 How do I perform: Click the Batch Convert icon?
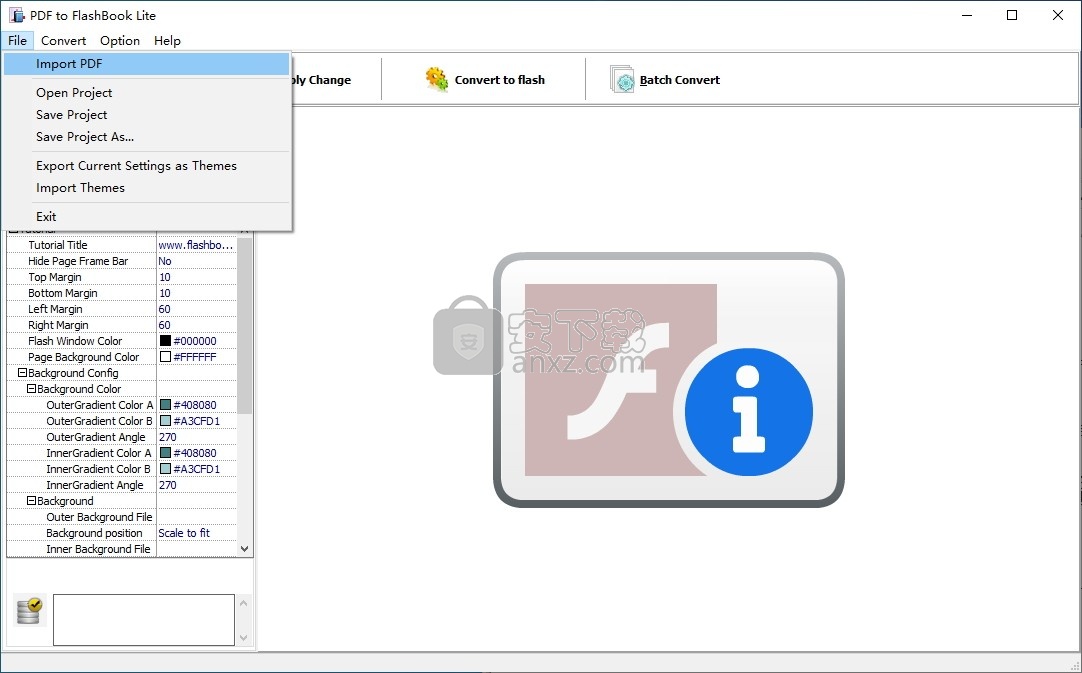click(x=622, y=79)
